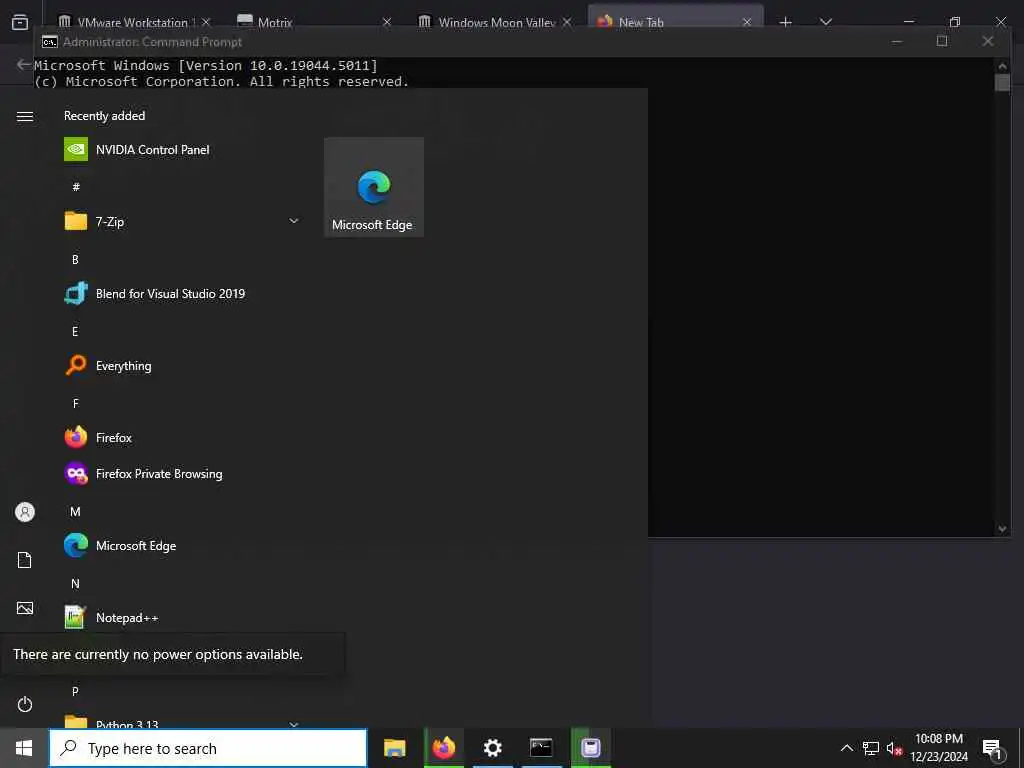Expand the Python 3.13 folder chevron
Screen dimensions: 1024x768
coord(294,724)
